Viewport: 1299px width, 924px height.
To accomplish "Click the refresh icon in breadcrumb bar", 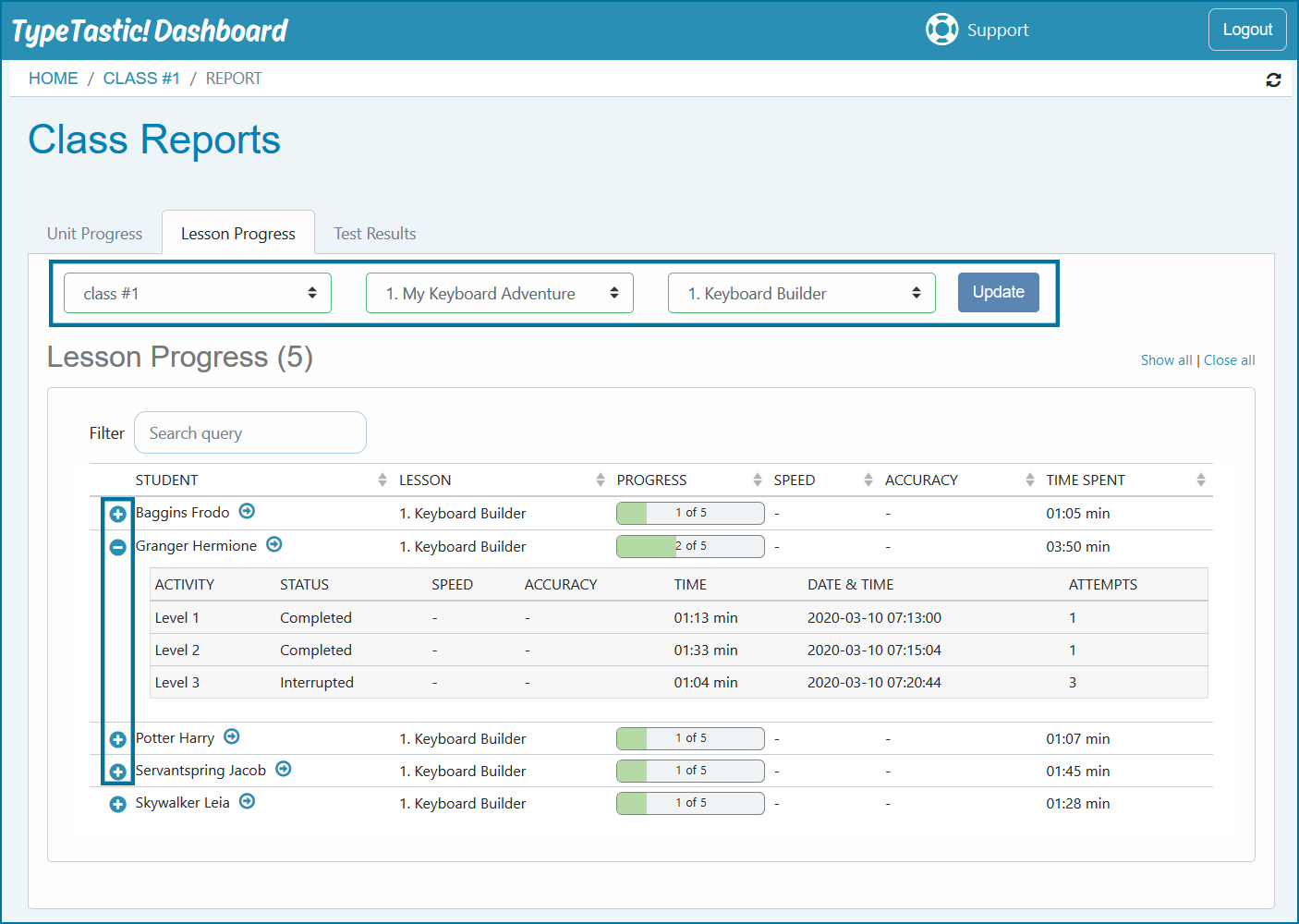I will coord(1273,80).
